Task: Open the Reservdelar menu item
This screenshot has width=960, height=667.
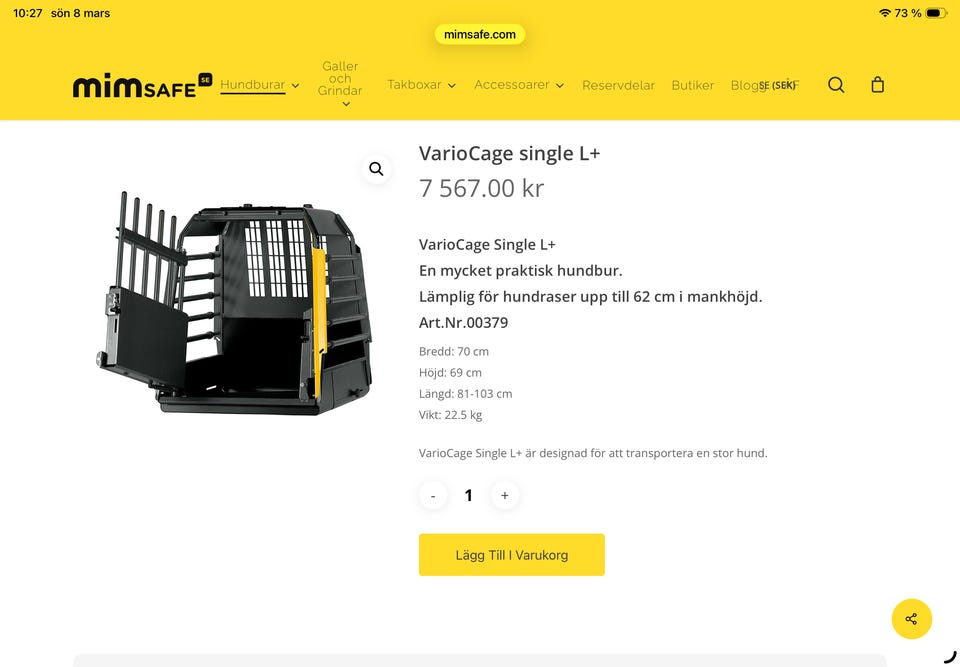Action: 618,85
